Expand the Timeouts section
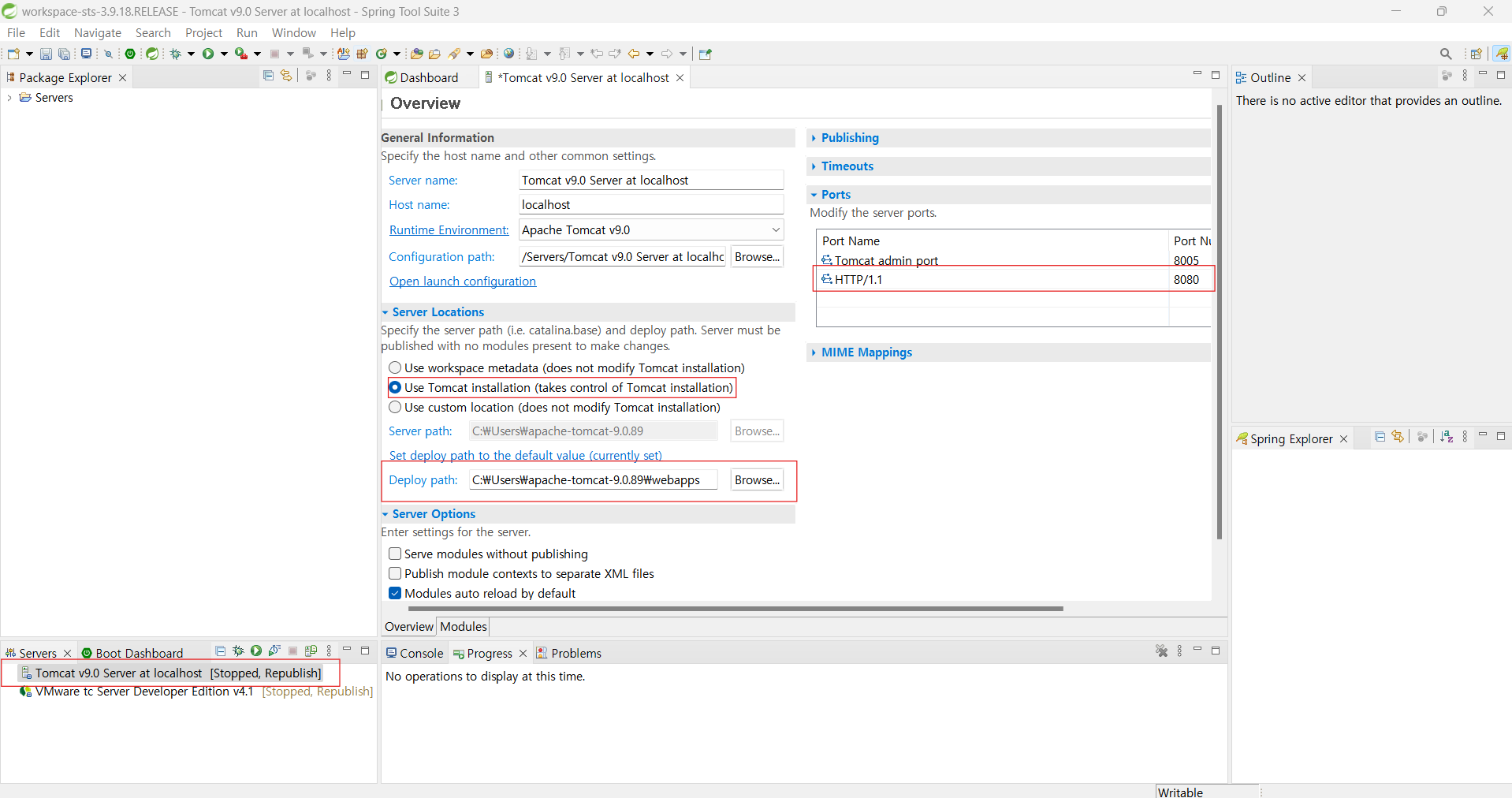This screenshot has width=1512, height=798. pyautogui.click(x=814, y=166)
